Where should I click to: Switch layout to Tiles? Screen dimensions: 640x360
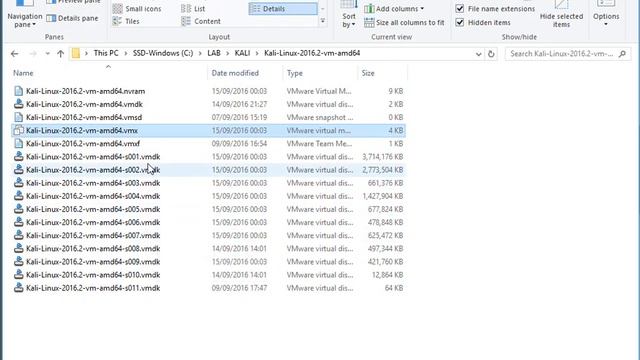point(126,21)
